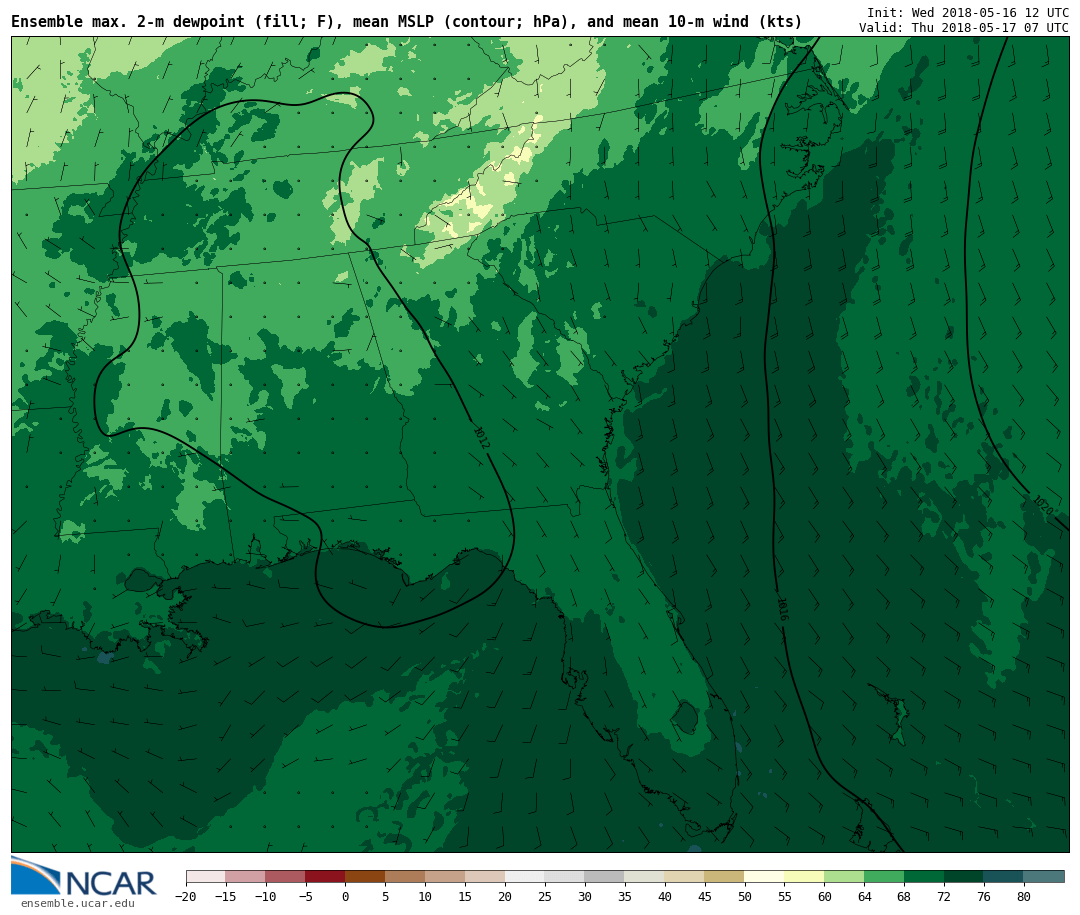The width and height of the screenshot is (1080, 915).
Task: Select the 35 to 40 colorbar swatch
Action: (645, 876)
